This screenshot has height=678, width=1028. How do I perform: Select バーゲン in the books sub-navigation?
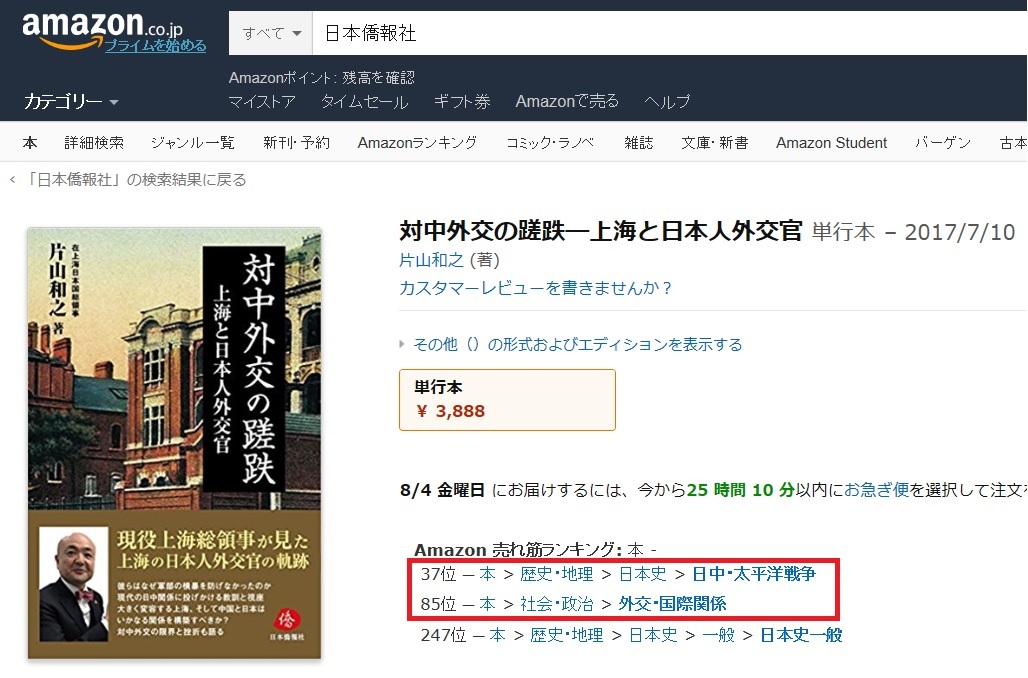pos(943,143)
